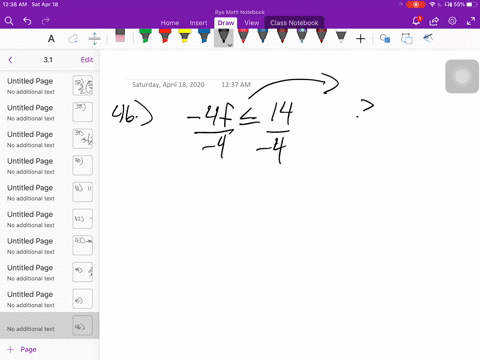Click the redo arrow icon

(x=45, y=21)
